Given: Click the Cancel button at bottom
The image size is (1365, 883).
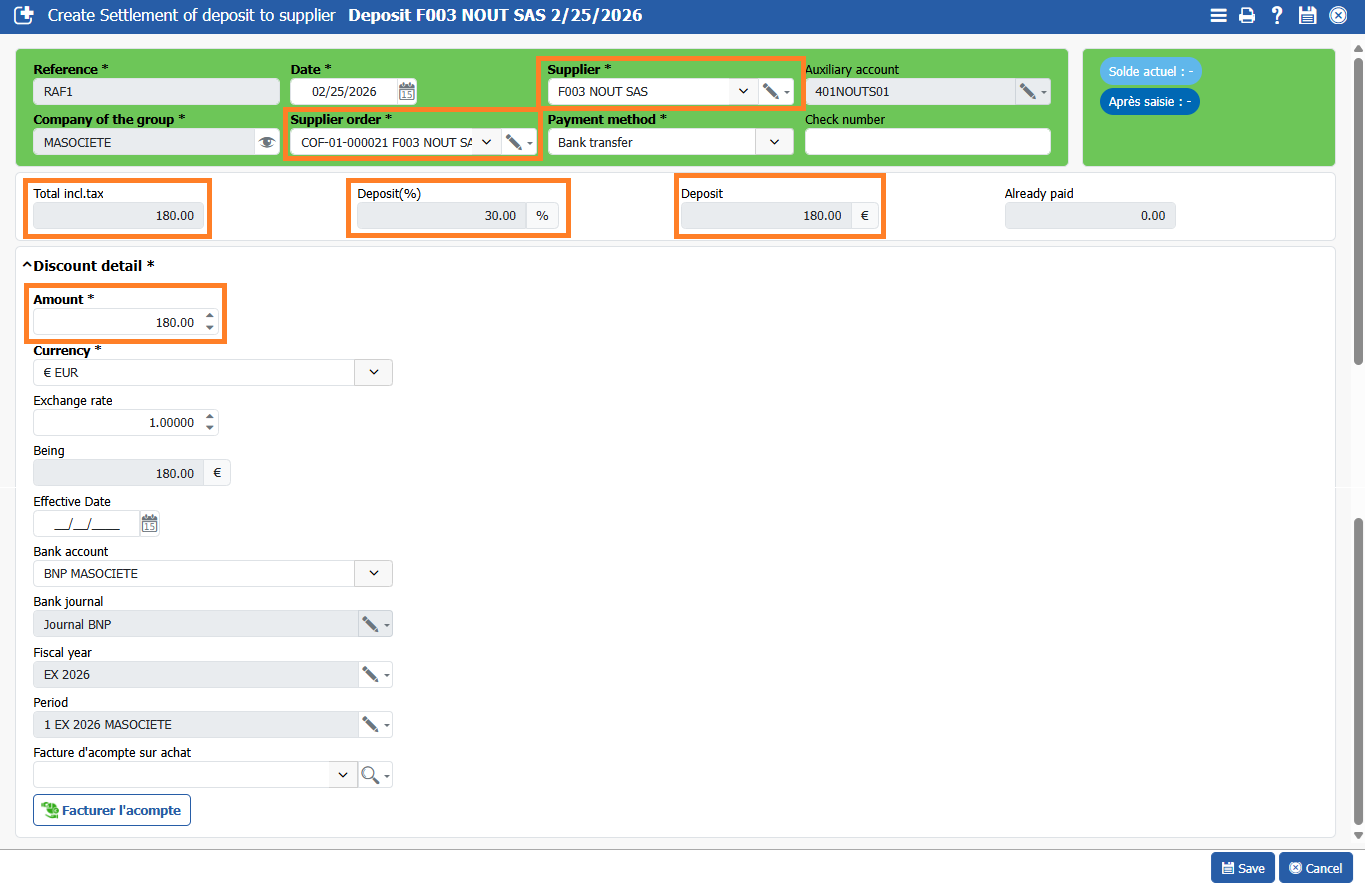Looking at the screenshot, I should coord(1315,868).
